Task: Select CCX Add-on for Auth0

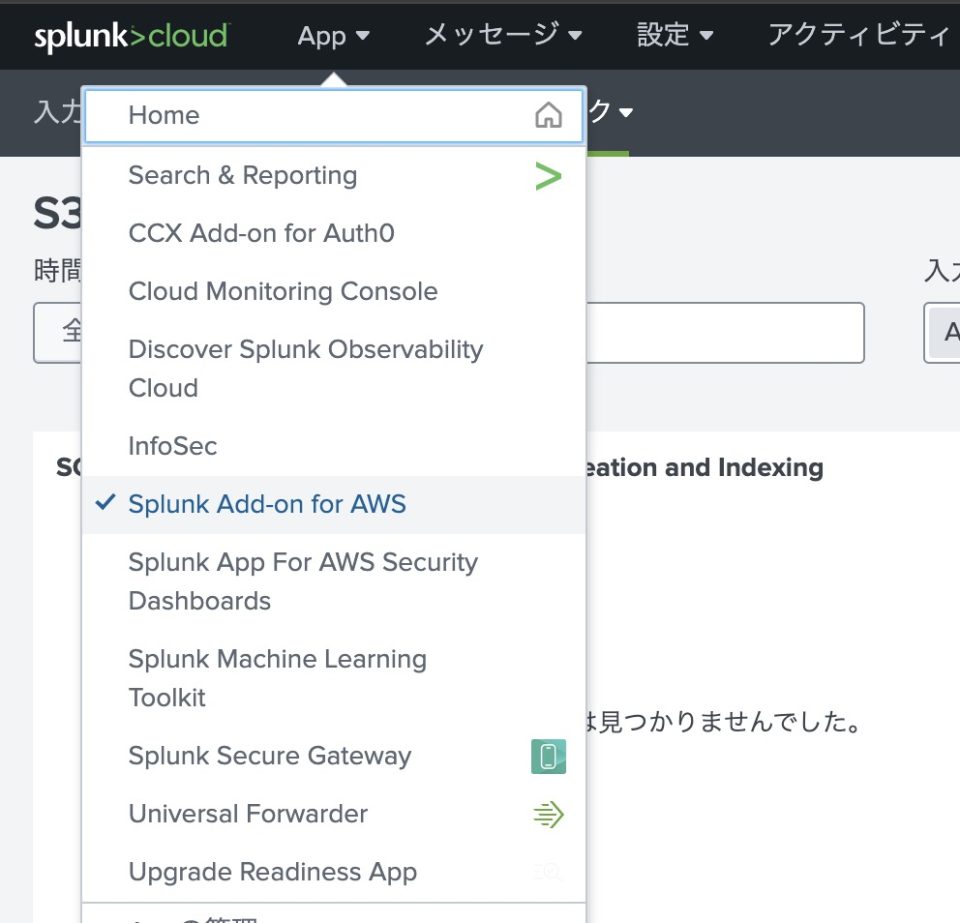Action: [261, 233]
